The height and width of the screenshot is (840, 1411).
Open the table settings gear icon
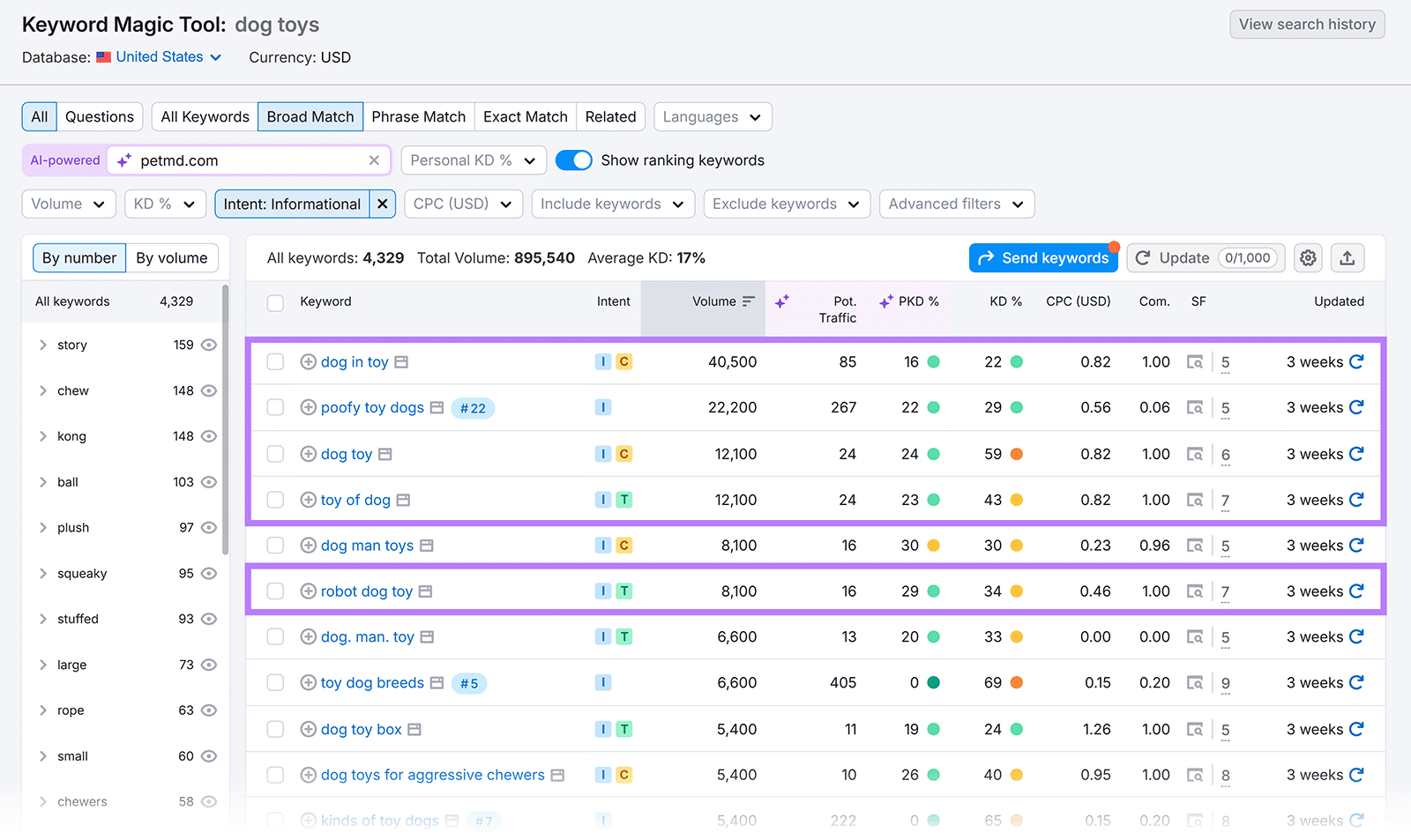point(1308,257)
